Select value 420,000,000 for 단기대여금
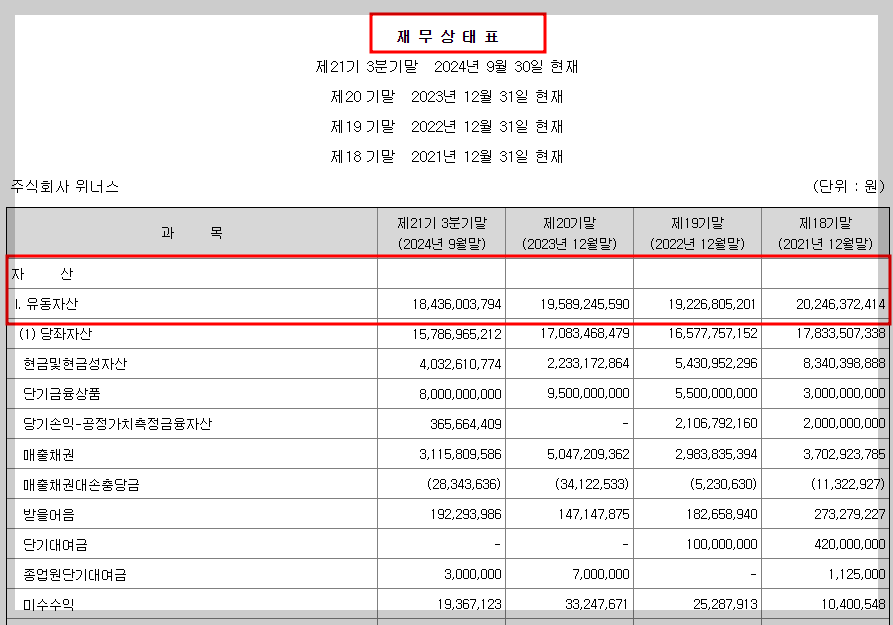Screen dimensions: 893x625 tap(850, 545)
